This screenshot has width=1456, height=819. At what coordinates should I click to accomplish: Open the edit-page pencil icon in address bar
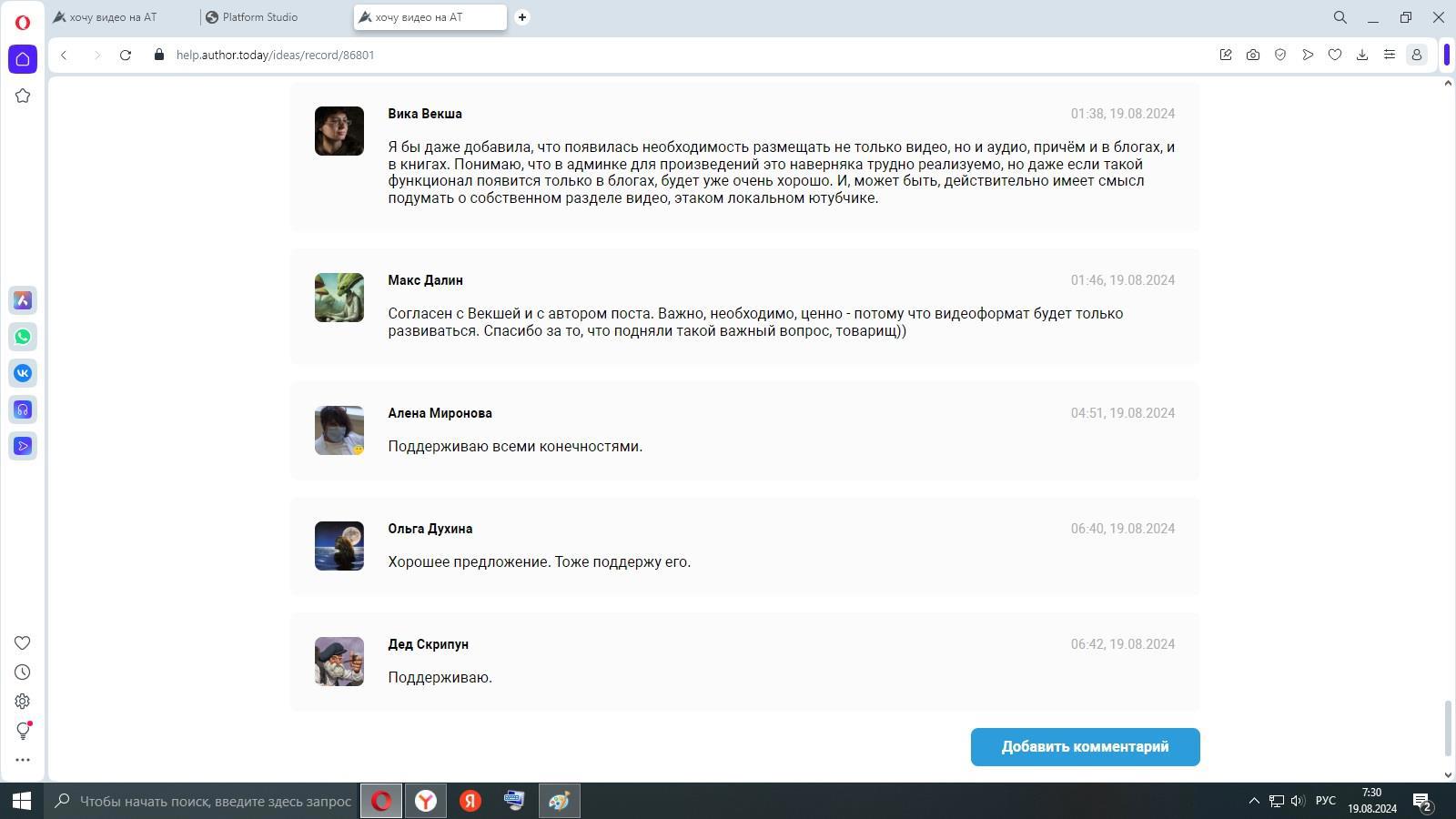click(1226, 55)
